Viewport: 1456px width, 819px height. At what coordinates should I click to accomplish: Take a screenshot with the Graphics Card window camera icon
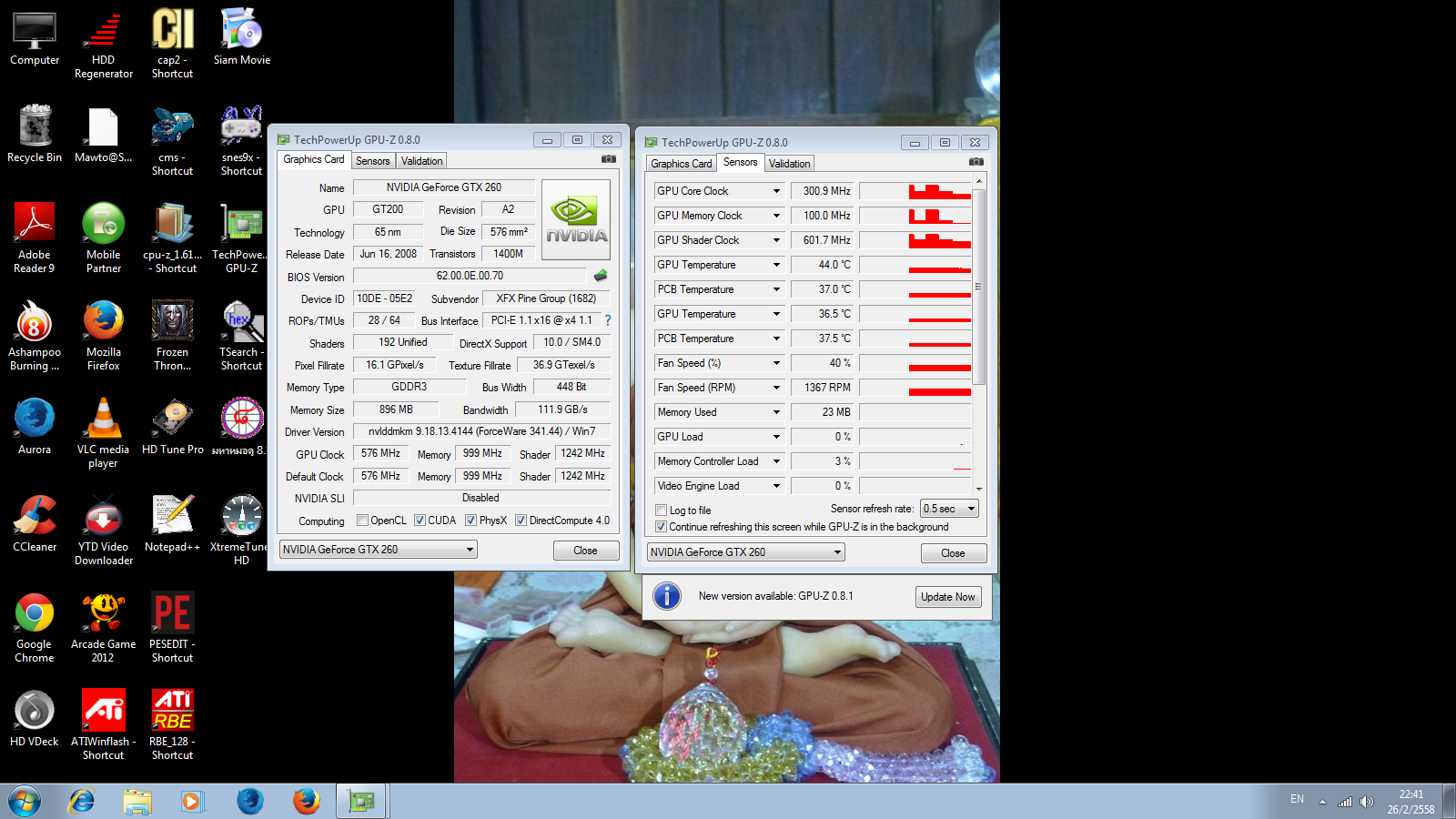pyautogui.click(x=608, y=159)
